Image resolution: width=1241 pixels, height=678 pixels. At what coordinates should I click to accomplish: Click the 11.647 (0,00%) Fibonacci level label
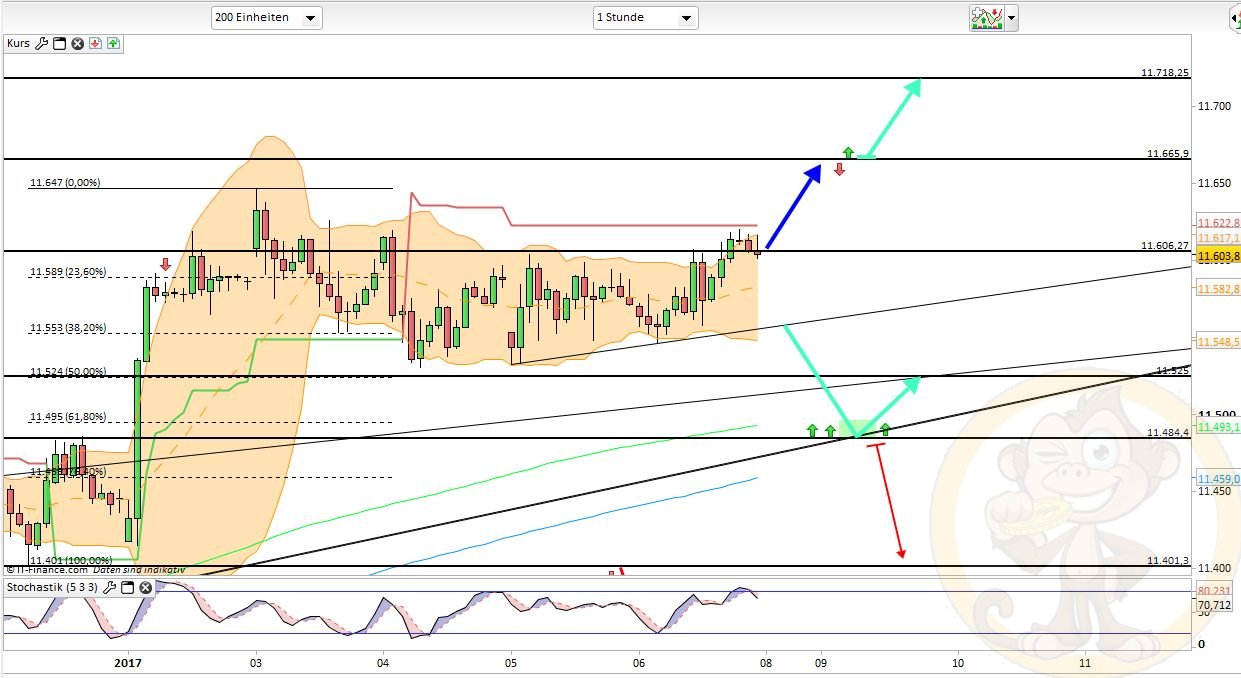(65, 183)
